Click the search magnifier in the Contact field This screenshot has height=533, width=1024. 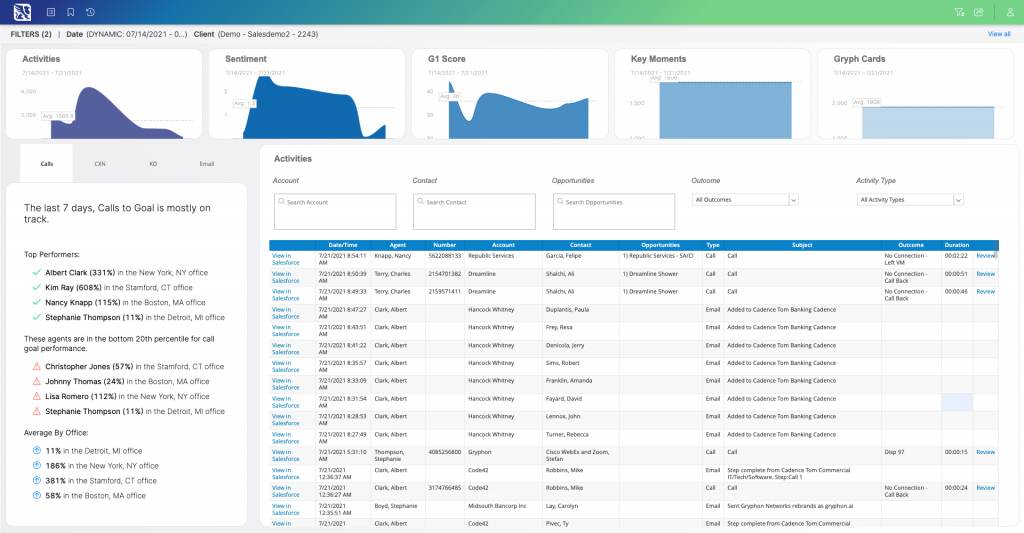421,202
